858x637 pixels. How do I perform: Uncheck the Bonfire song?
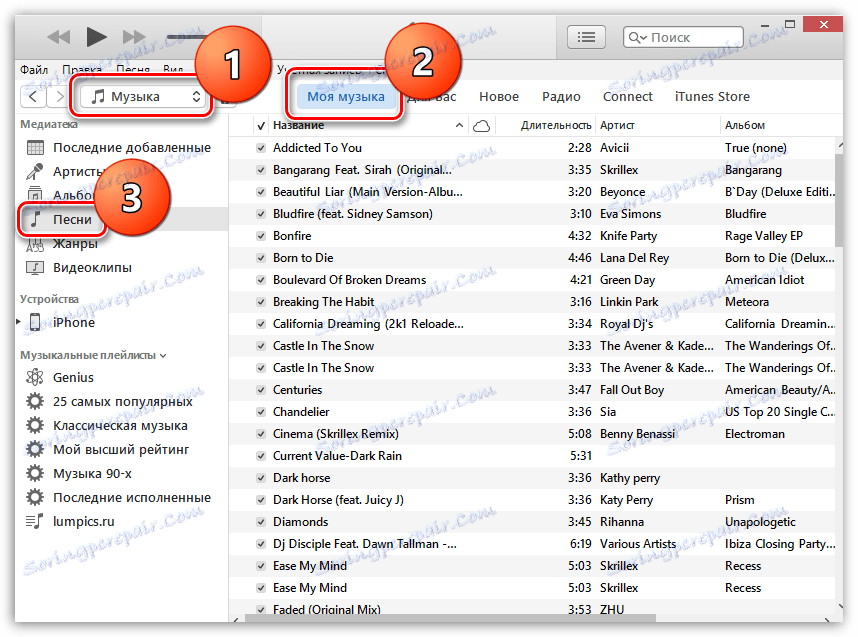point(261,236)
